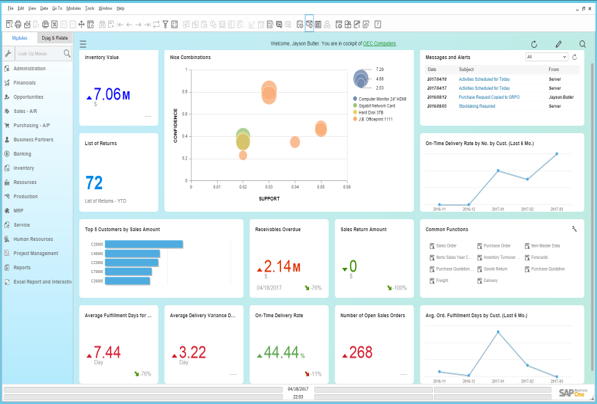Screen dimensions: 597x404
Task: Open the Modules menu in menu bar
Action: click(x=73, y=8)
